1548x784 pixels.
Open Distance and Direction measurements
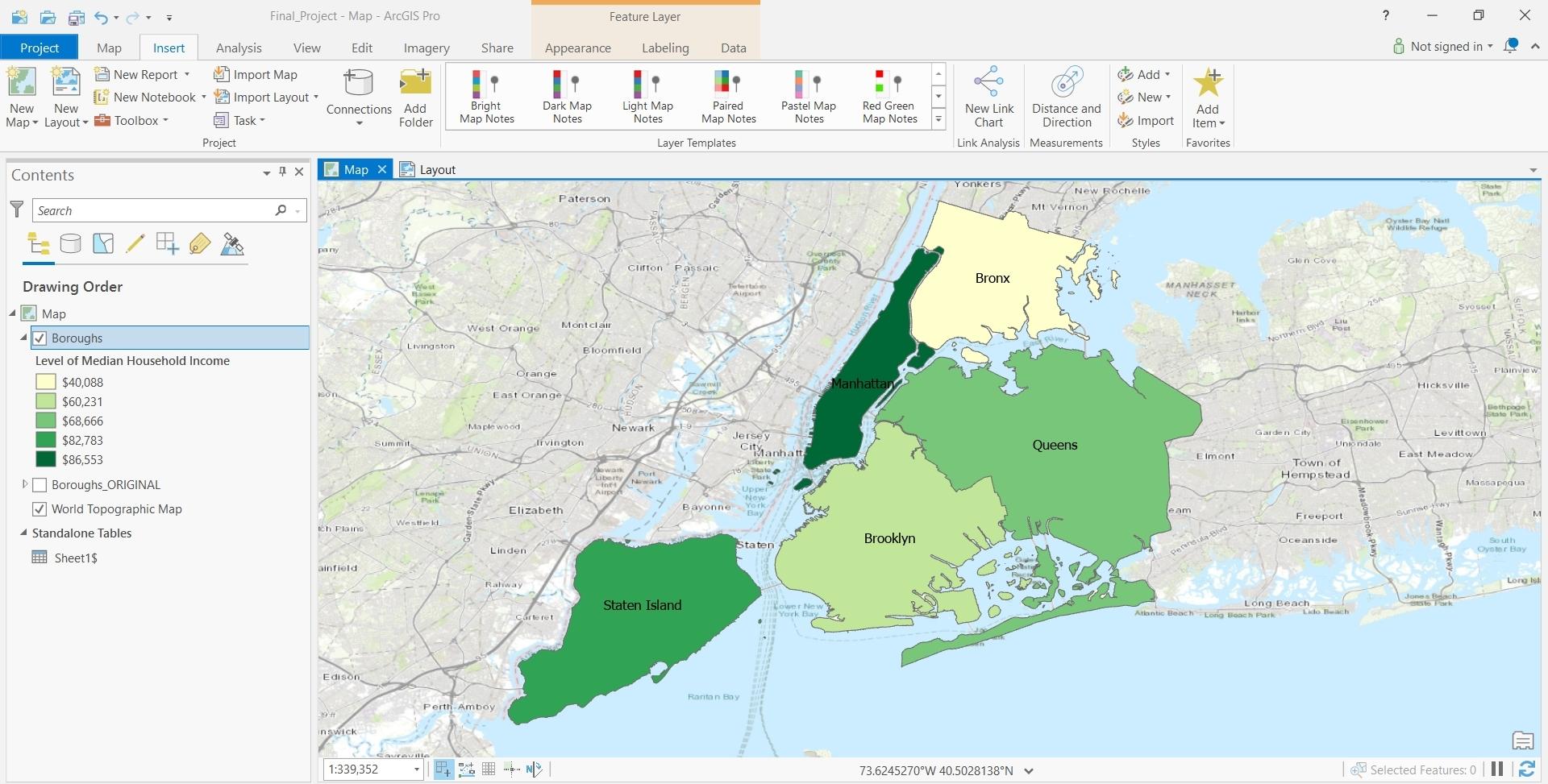1066,95
